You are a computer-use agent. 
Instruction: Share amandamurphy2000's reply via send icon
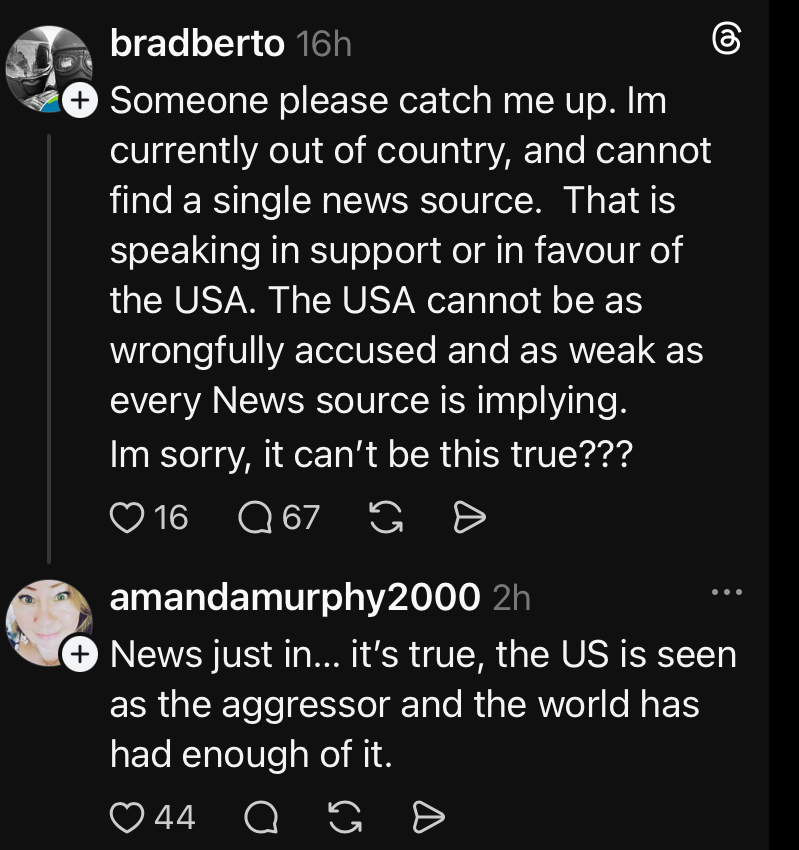tap(428, 817)
